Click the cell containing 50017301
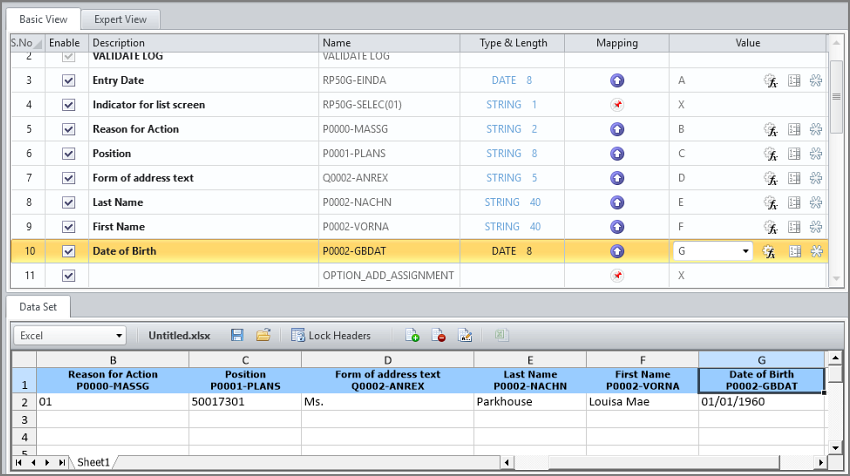 (245, 402)
